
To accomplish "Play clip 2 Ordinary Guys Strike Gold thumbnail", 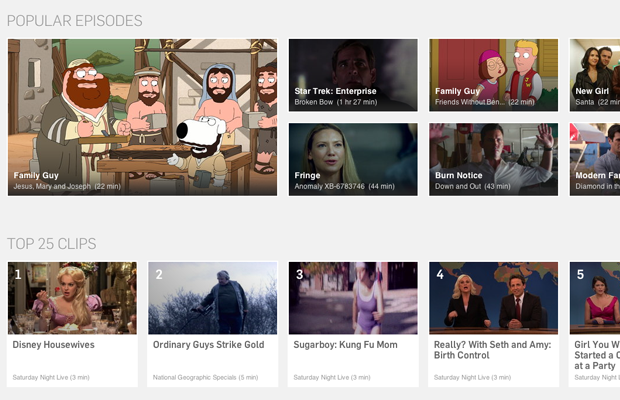I will [x=213, y=298].
